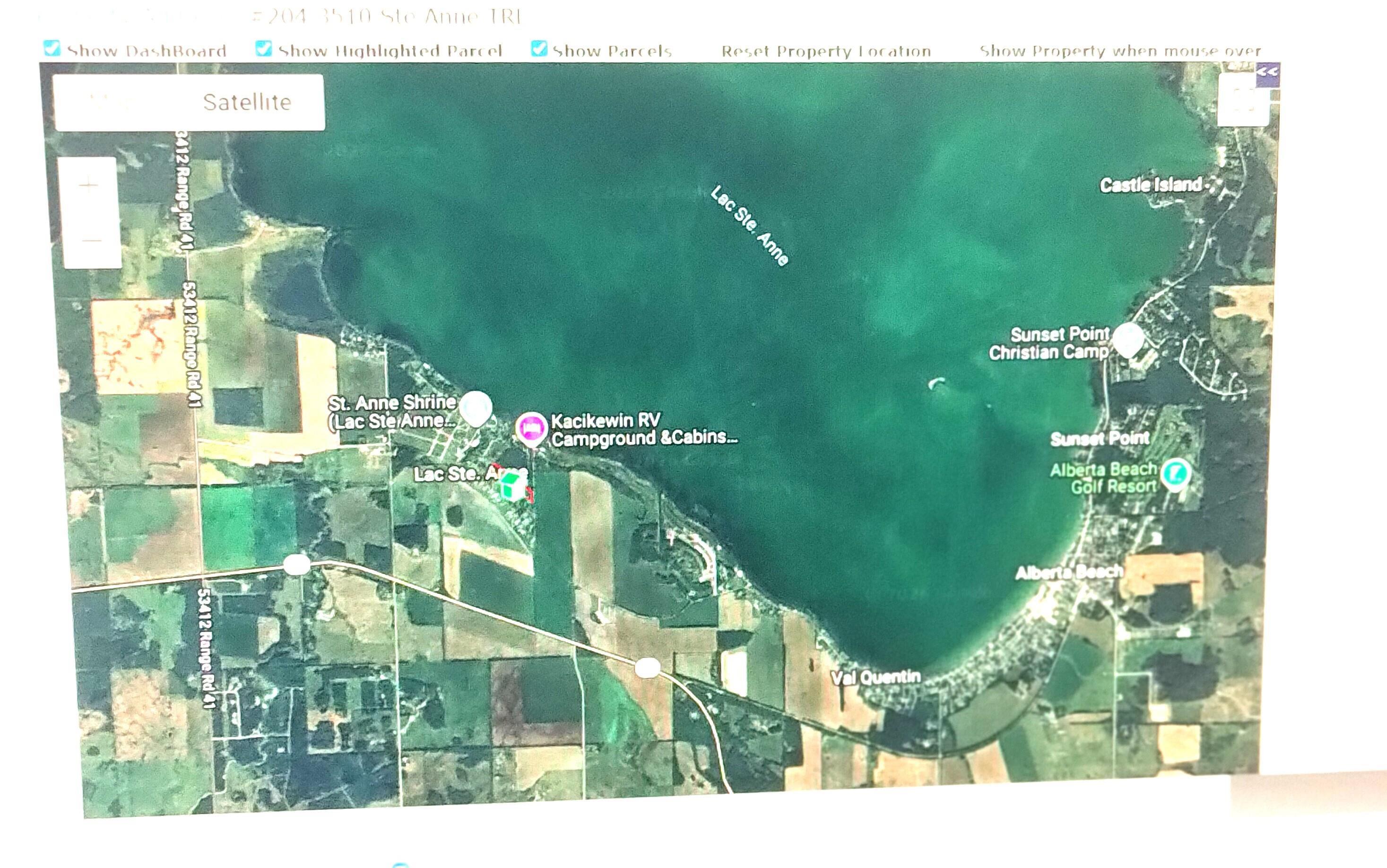Click the St. Anne Shrine map pin
Screen dimensions: 1387x868
pyautogui.click(x=477, y=407)
